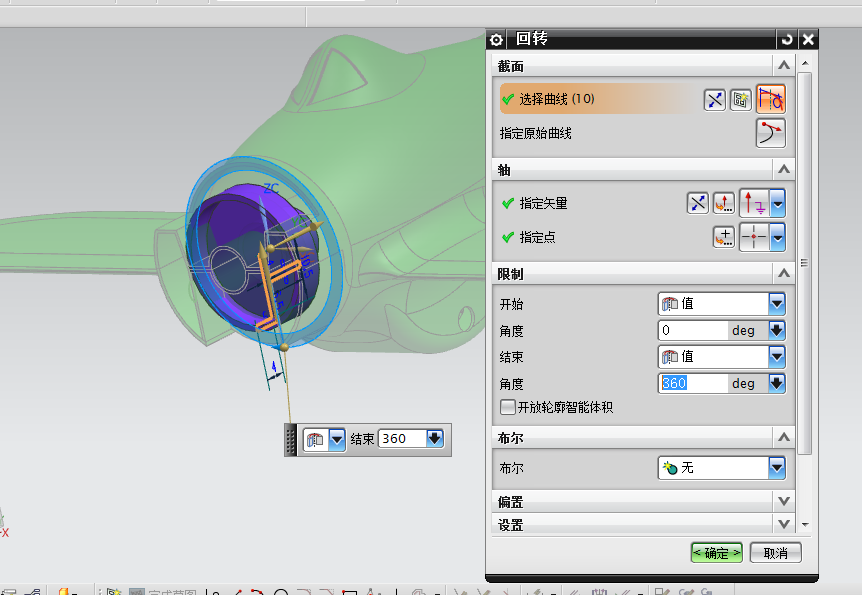Image resolution: width=862 pixels, height=595 pixels.
Task: Open the 开始 dropdown showing 值
Action: [775, 303]
